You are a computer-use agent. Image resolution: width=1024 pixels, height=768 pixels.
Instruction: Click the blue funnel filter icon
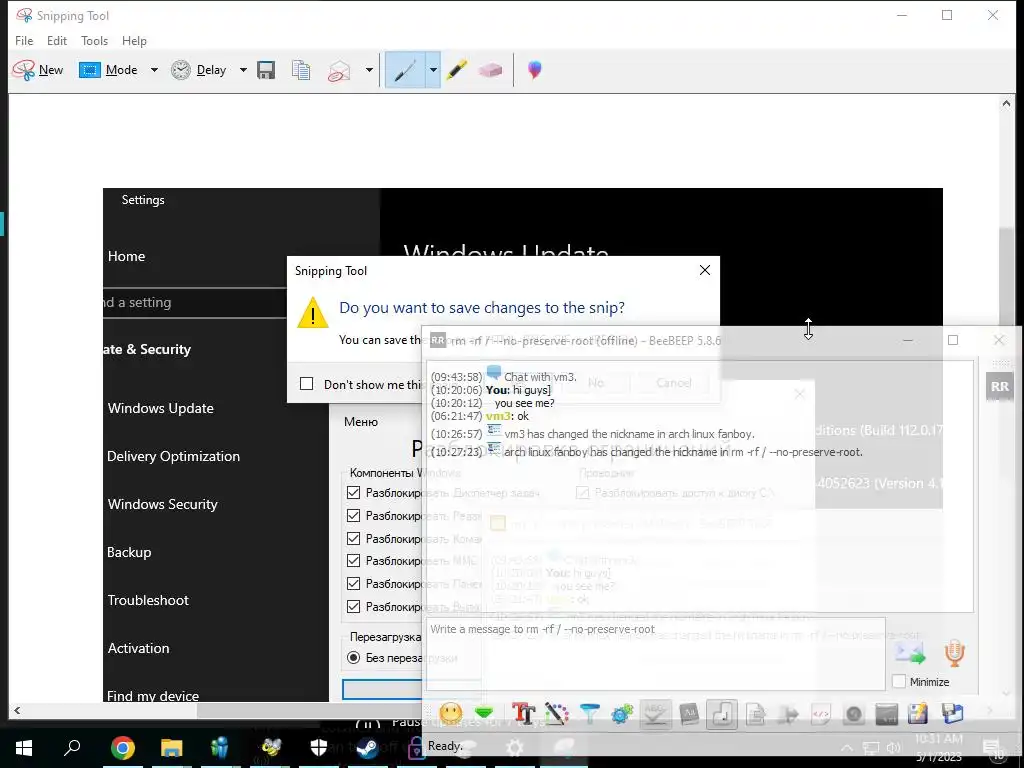click(x=589, y=714)
